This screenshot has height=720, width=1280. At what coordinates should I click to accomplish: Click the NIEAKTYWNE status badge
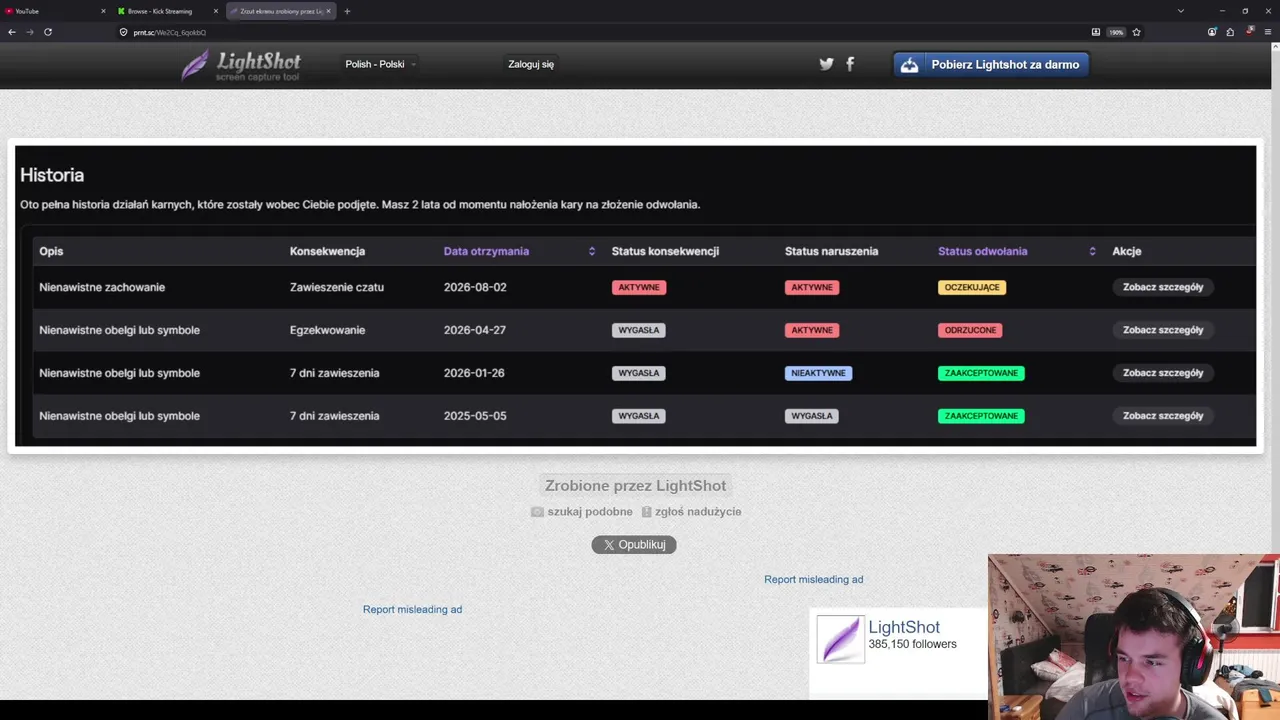point(819,373)
